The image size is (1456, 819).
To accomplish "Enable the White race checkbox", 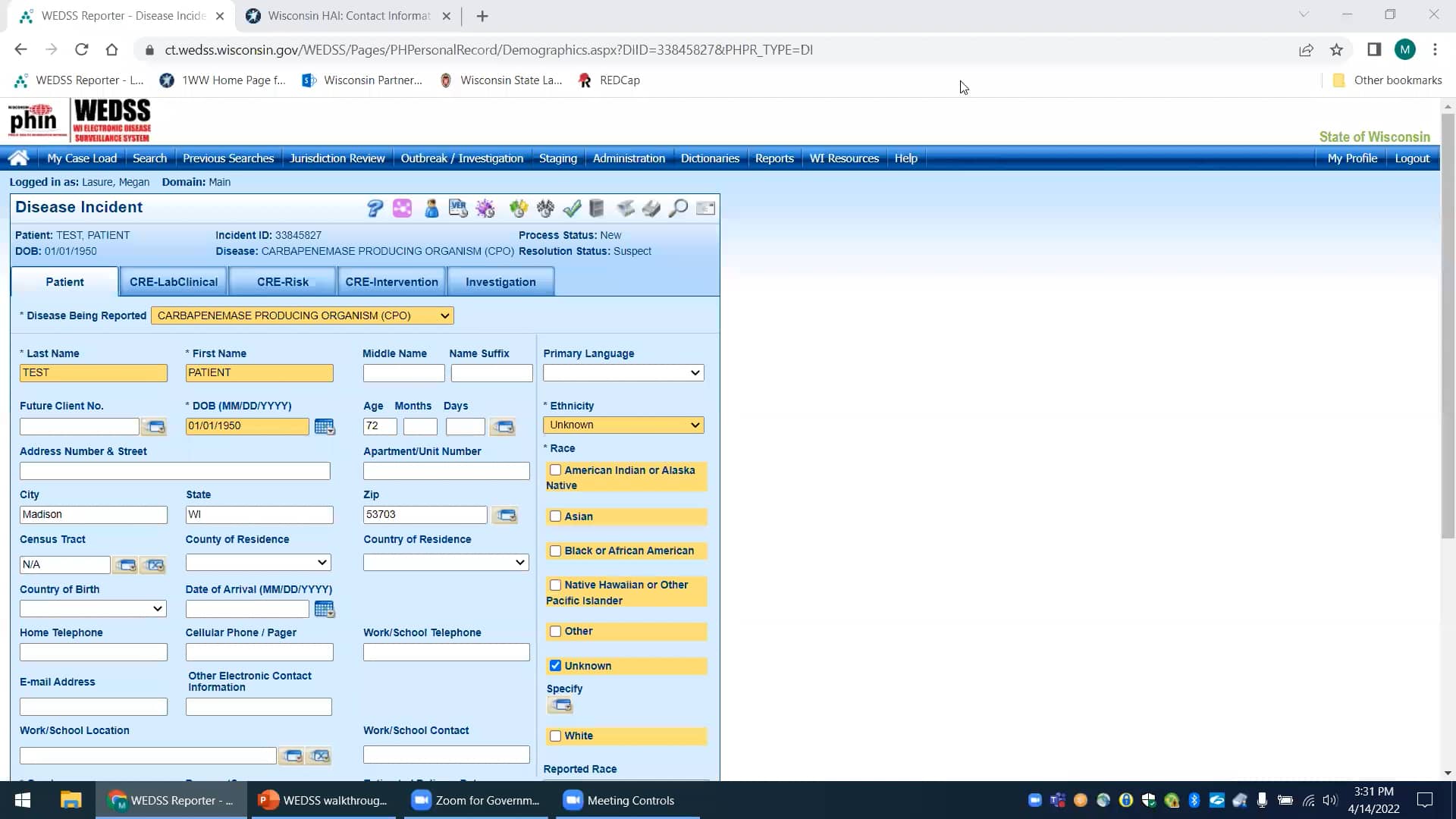I will [x=556, y=735].
